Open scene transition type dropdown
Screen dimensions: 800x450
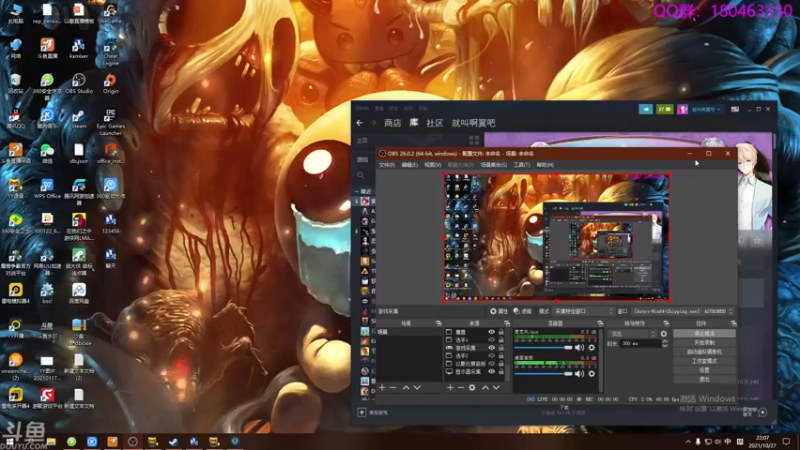tap(632, 334)
